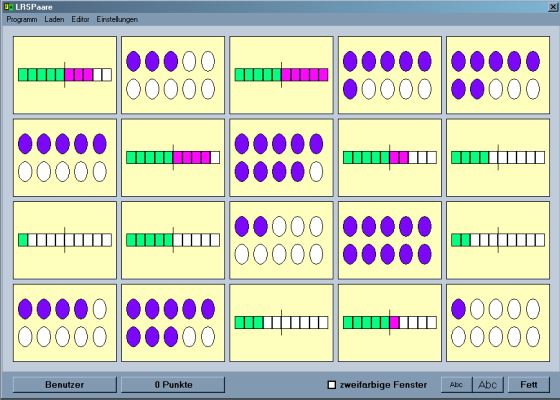The width and height of the screenshot is (560, 400).
Task: Open the Einstellungen menu
Action: point(117,19)
